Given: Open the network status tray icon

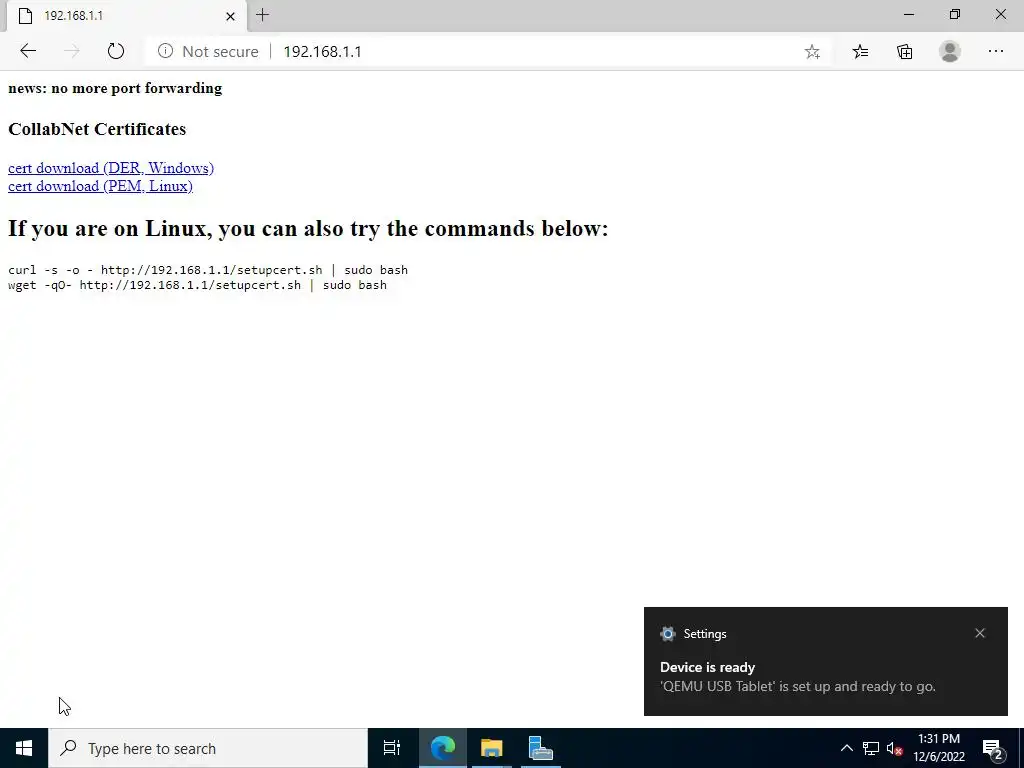Looking at the screenshot, I should tap(871, 748).
